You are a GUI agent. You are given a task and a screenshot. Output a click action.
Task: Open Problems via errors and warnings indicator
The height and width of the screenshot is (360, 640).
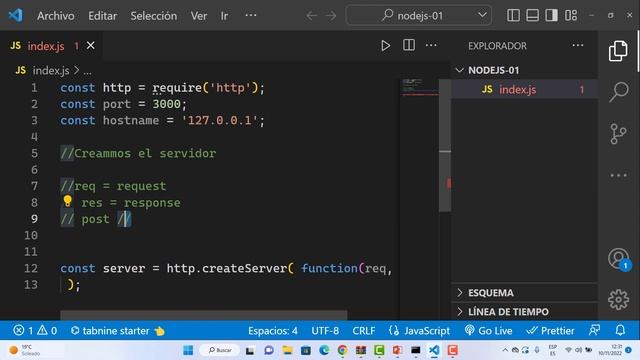tap(35, 330)
